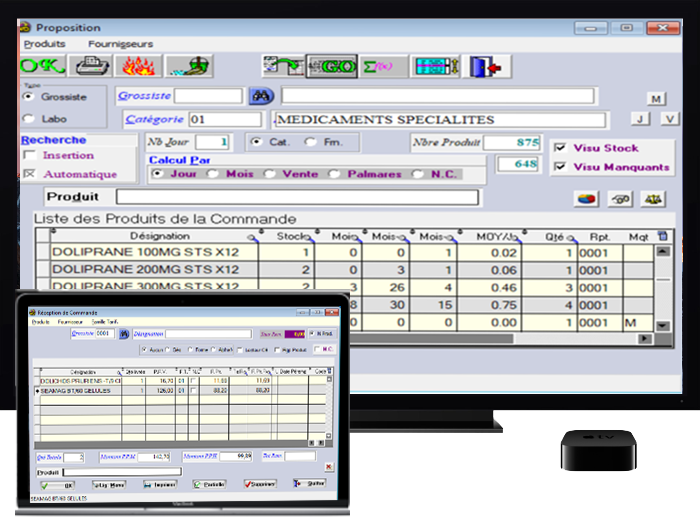Toggle the Visu Manquants checkbox
Screen dimensions: 700x517
(560, 167)
